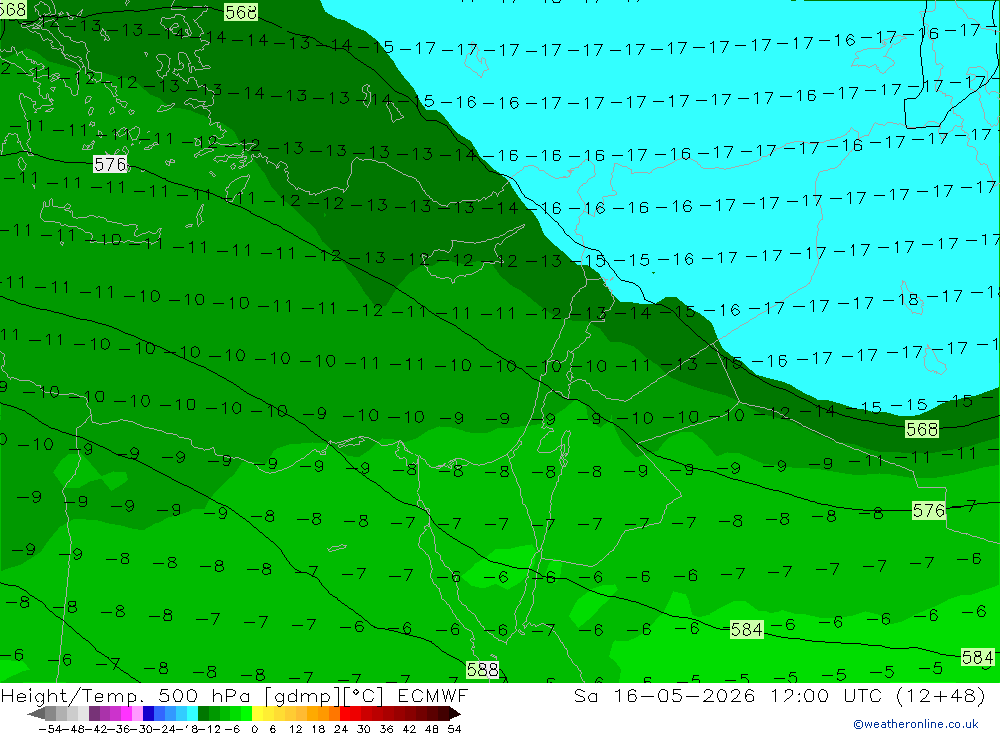Click the 24 value on the legend scale
This screenshot has width=1000, height=733.
[341, 729]
